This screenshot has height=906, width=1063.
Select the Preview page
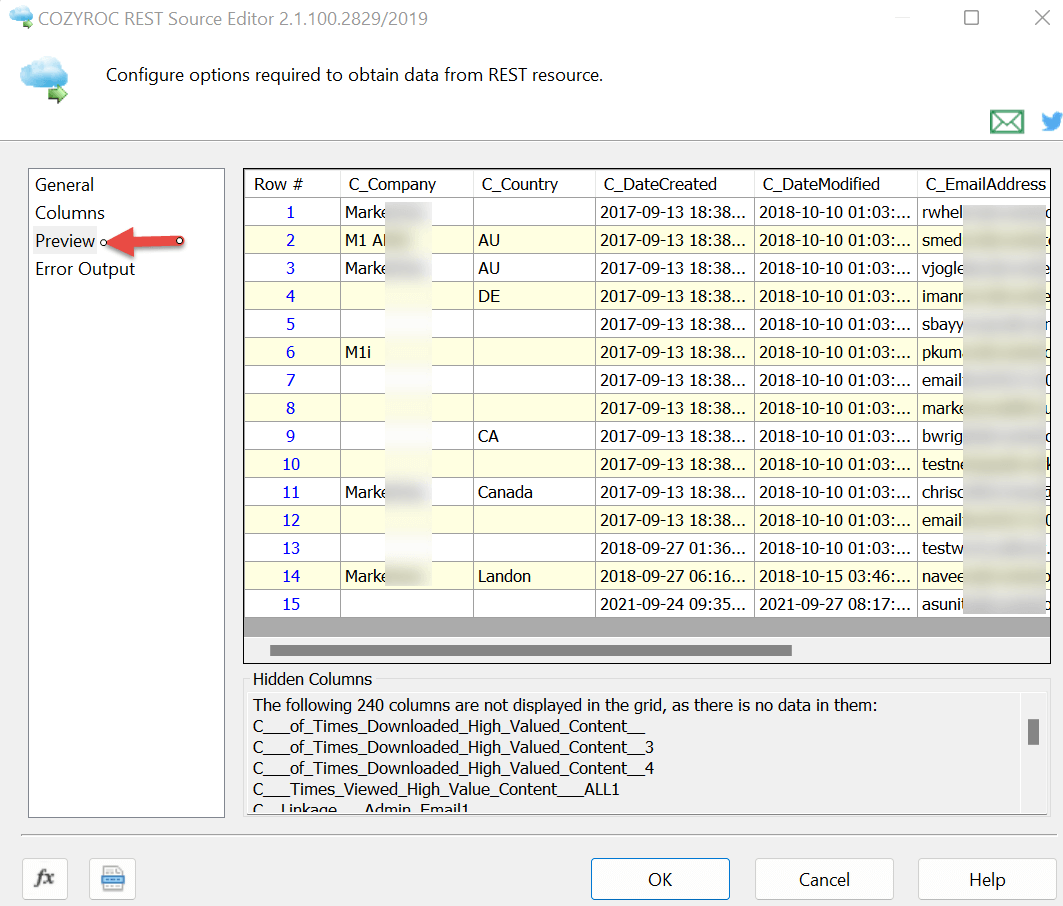click(65, 241)
